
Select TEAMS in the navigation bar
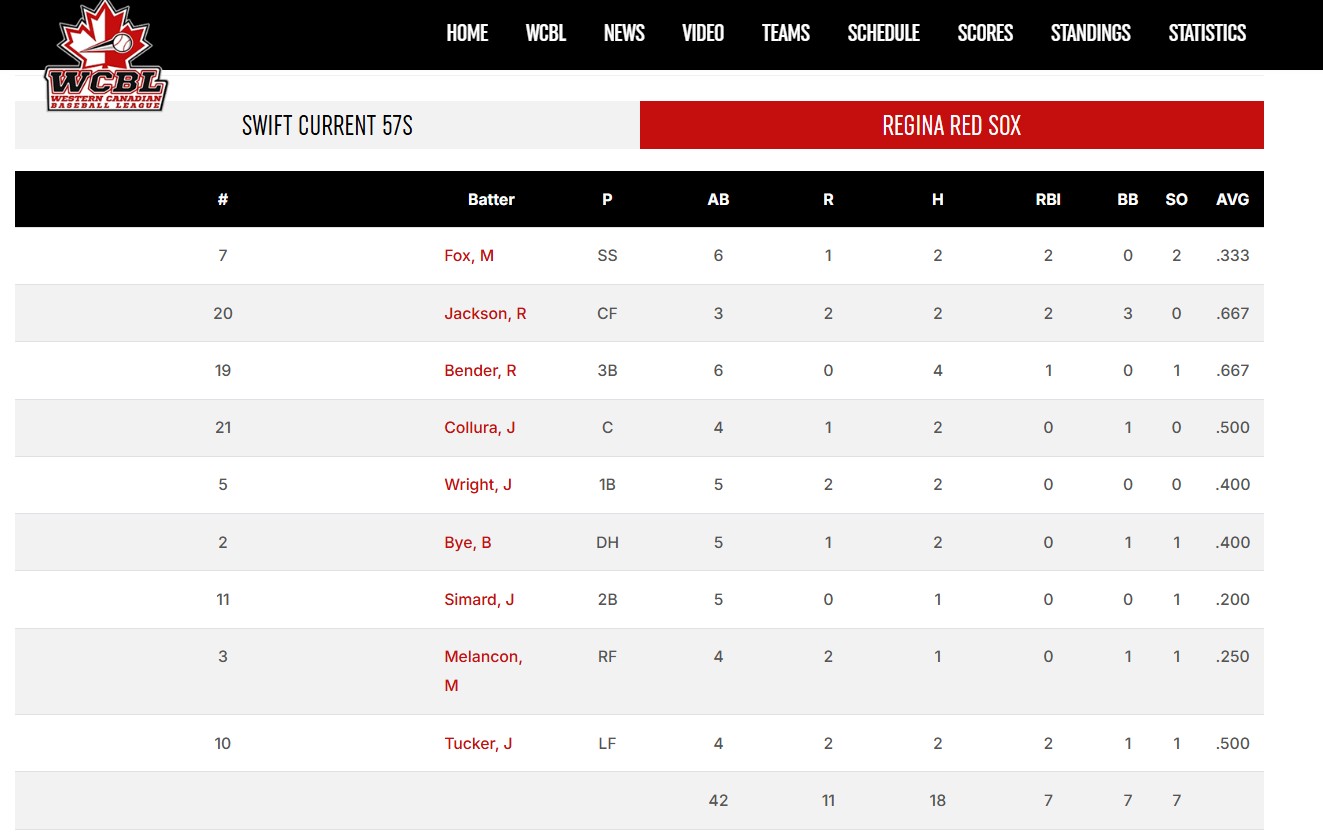coord(786,33)
